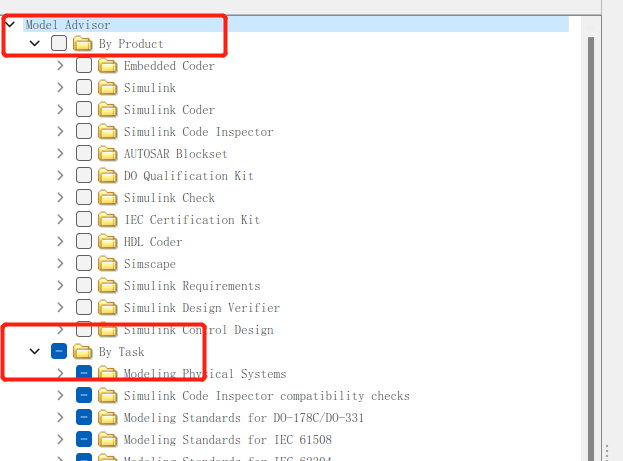Enable the Simulink Check checkbox

[84, 198]
